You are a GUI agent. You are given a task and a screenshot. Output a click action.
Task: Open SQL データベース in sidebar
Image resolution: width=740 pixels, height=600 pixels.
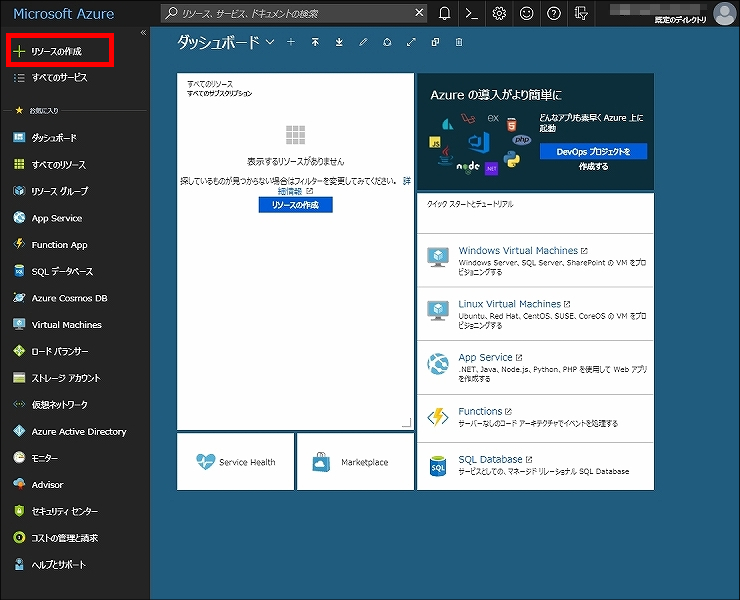click(x=53, y=271)
